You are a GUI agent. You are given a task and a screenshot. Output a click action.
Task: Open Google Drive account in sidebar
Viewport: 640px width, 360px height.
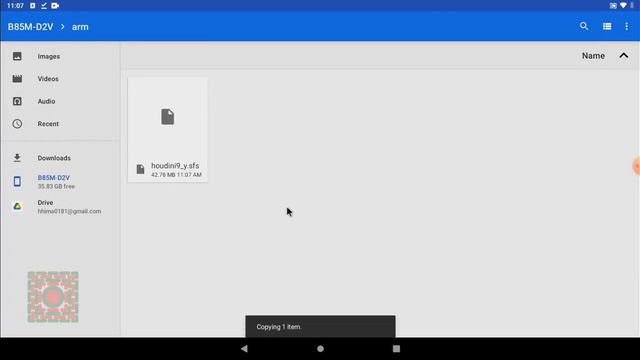coord(60,207)
